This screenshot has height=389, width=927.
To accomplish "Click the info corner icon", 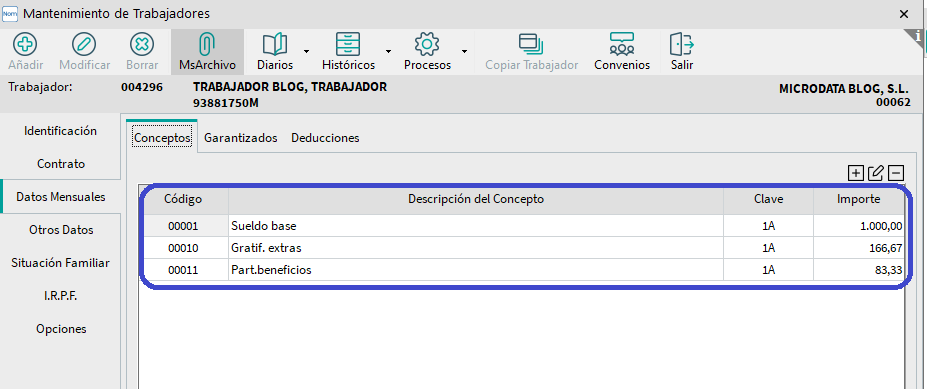I will pyautogui.click(x=918, y=37).
